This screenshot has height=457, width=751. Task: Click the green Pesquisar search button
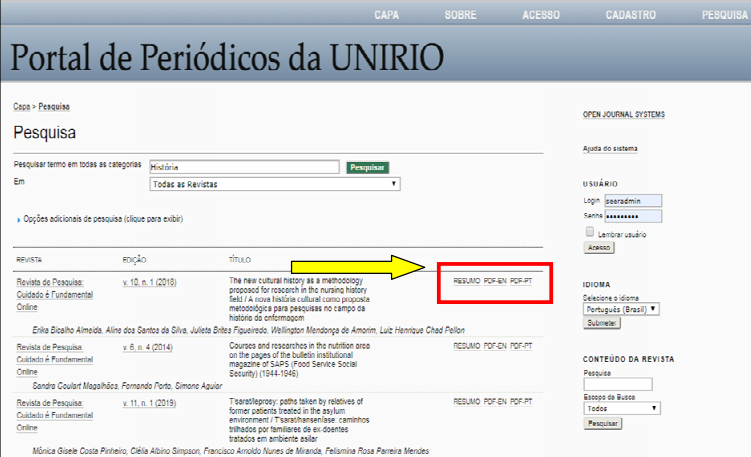pos(367,167)
